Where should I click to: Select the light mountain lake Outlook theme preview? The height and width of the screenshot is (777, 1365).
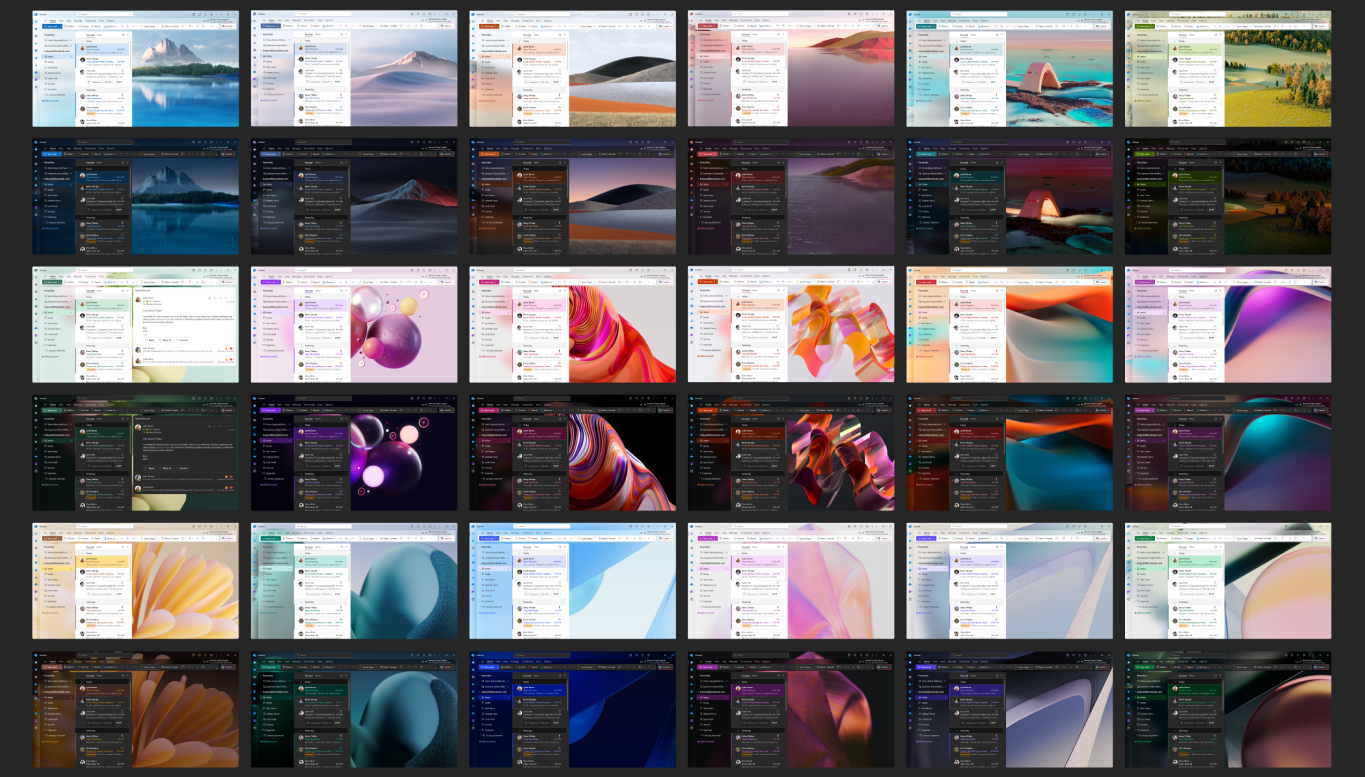pos(136,69)
